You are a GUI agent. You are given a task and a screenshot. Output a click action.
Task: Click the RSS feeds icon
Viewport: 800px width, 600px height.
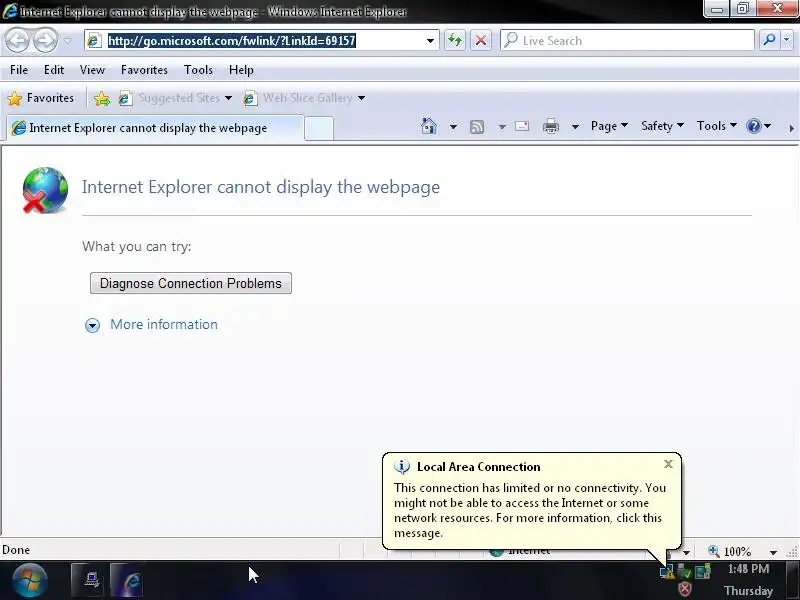(477, 127)
